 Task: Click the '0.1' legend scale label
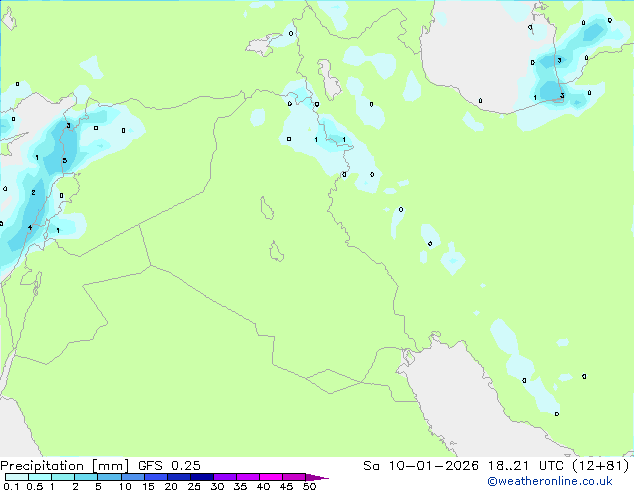tap(11, 486)
